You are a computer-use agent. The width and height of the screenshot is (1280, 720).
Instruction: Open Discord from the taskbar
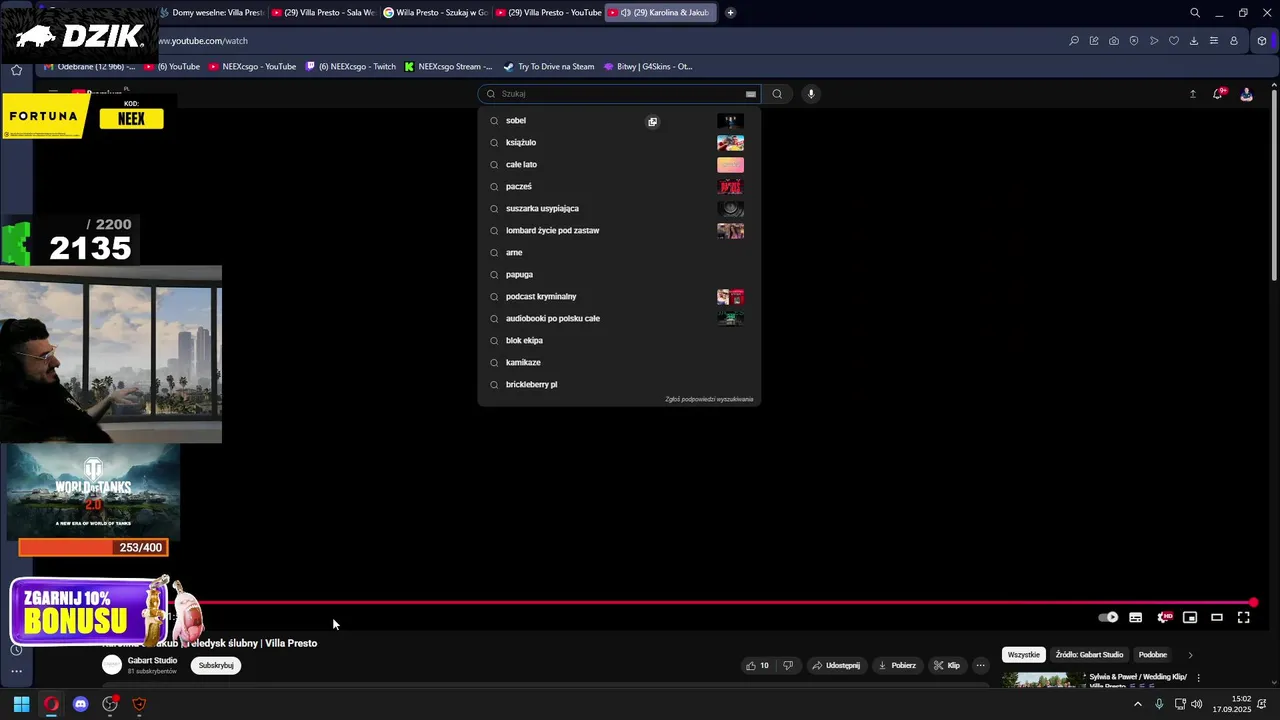pyautogui.click(x=80, y=704)
